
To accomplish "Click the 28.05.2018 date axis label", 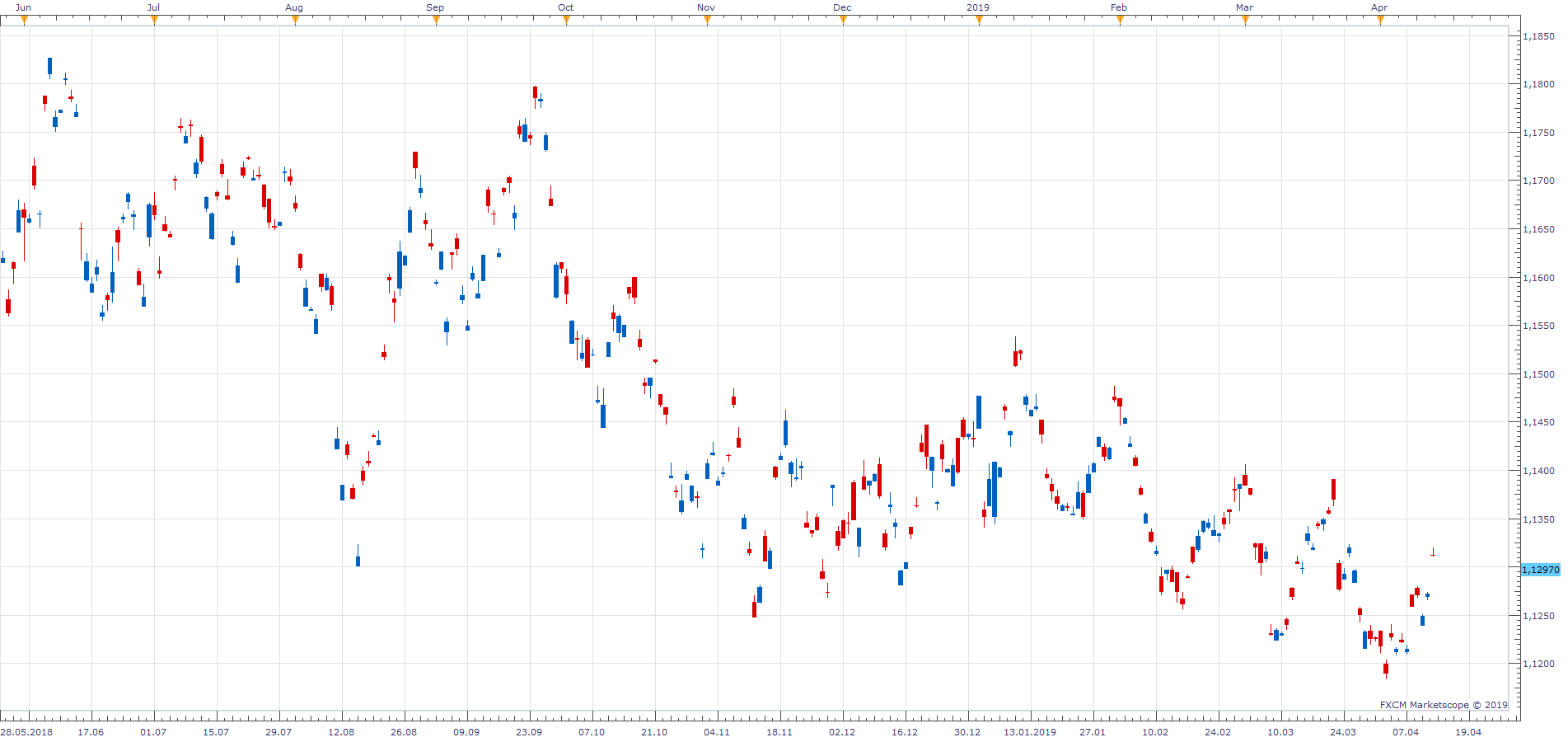I will pos(26,732).
